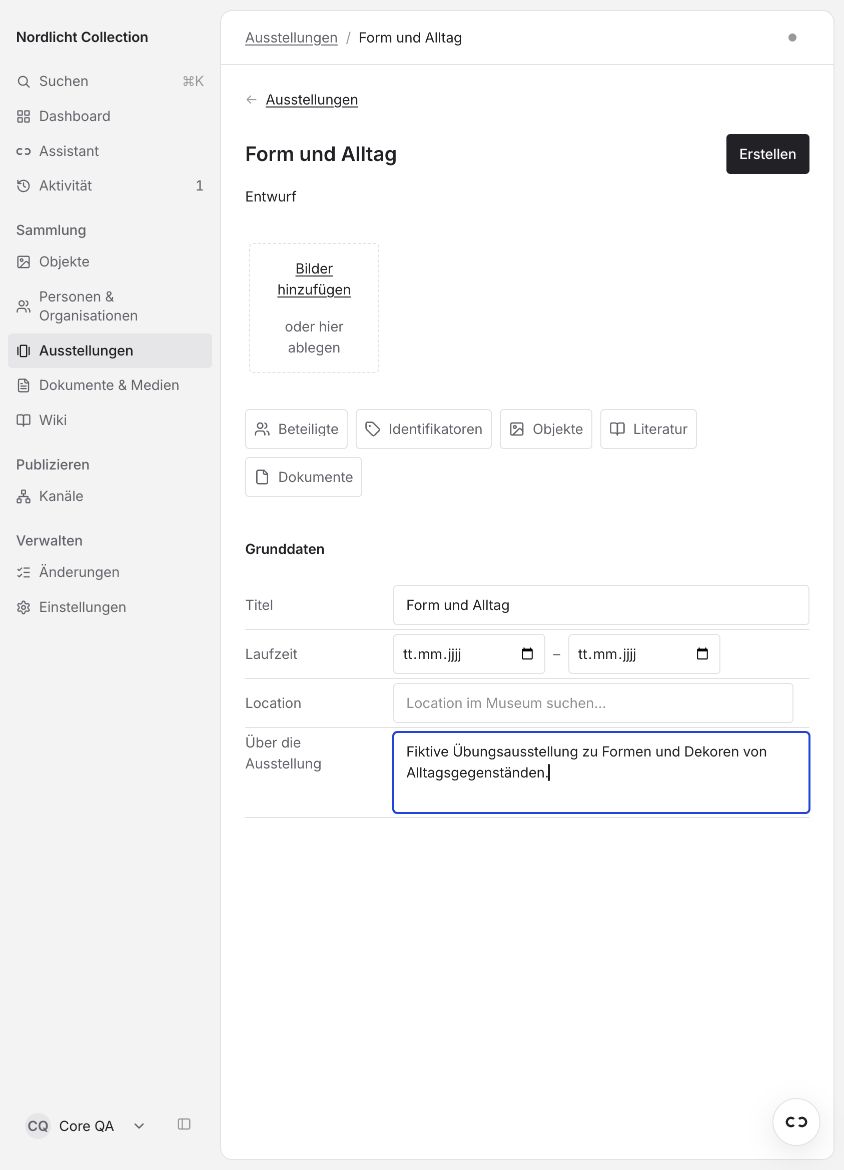This screenshot has width=844, height=1170.
Task: Open the Literatur tab
Action: (648, 429)
